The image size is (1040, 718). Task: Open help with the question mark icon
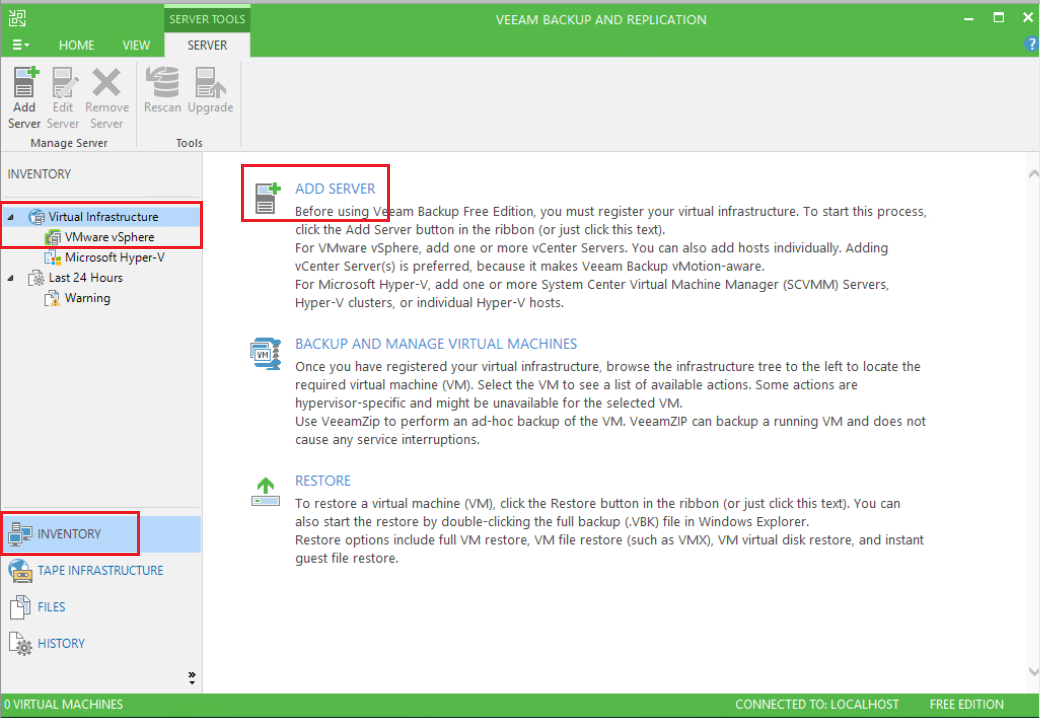[x=1031, y=44]
